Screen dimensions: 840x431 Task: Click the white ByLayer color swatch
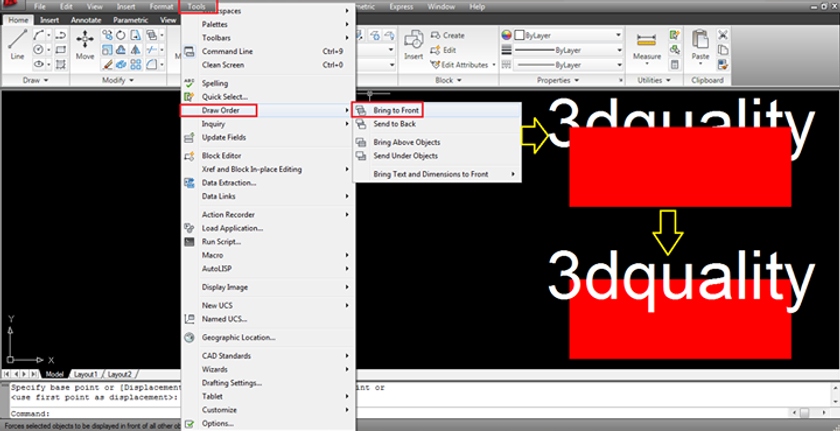coord(519,35)
